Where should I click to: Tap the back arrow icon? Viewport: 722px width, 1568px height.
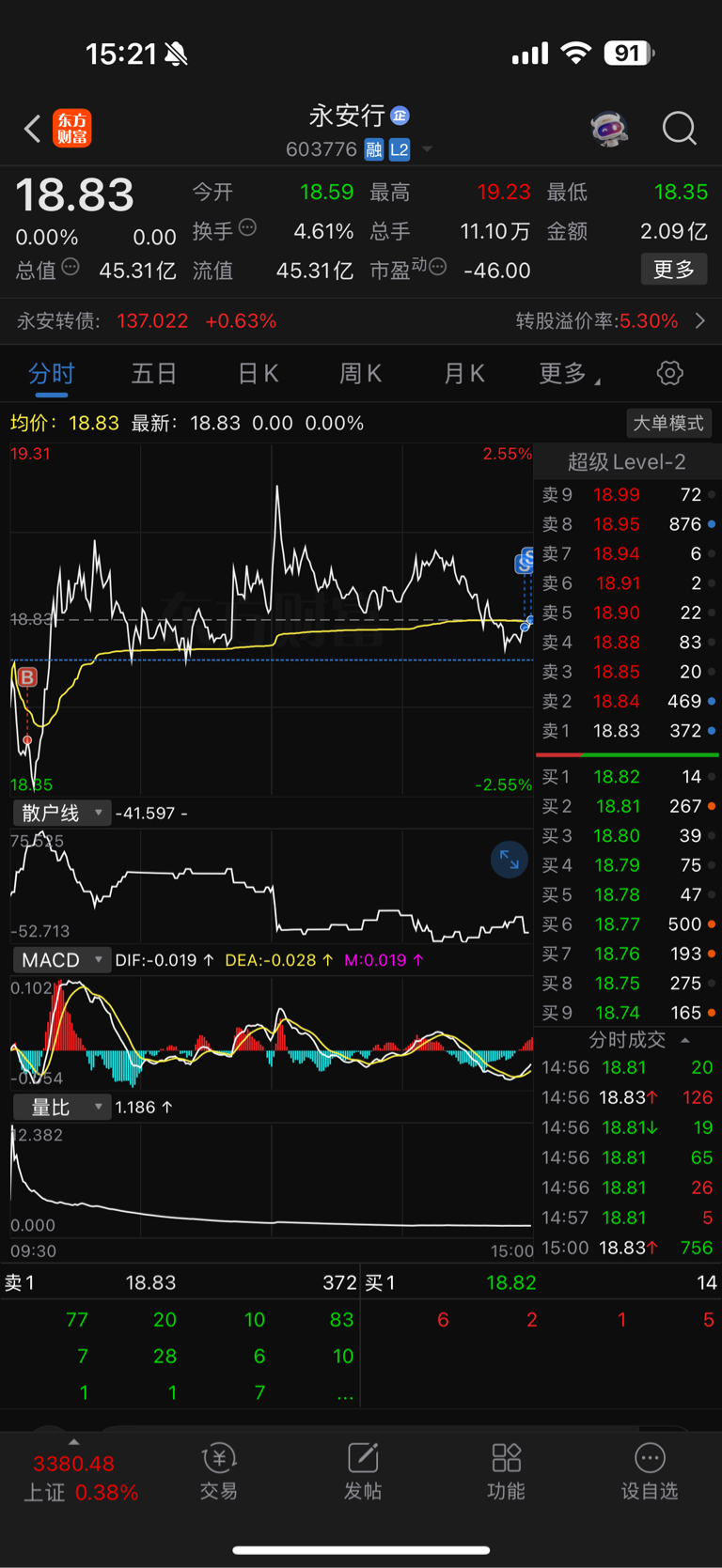point(33,129)
